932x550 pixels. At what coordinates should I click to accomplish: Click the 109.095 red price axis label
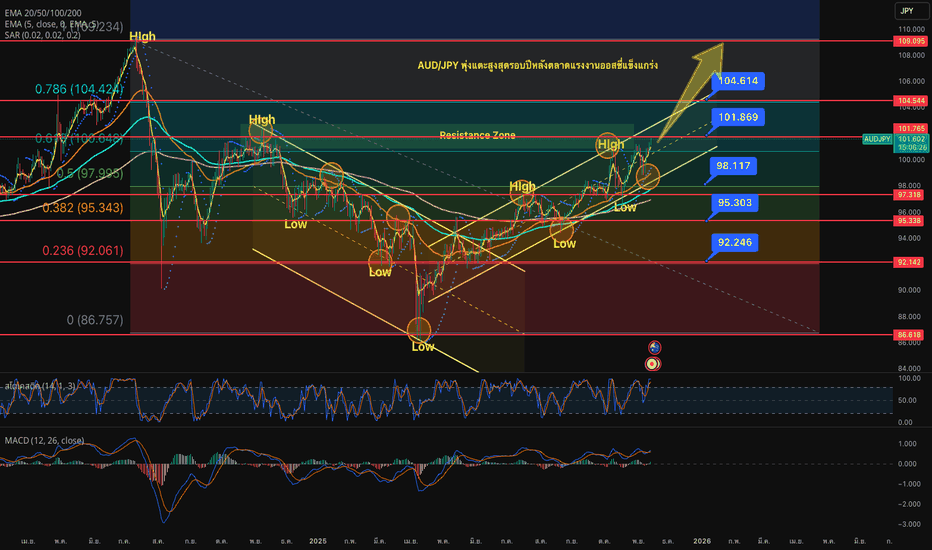[911, 41]
